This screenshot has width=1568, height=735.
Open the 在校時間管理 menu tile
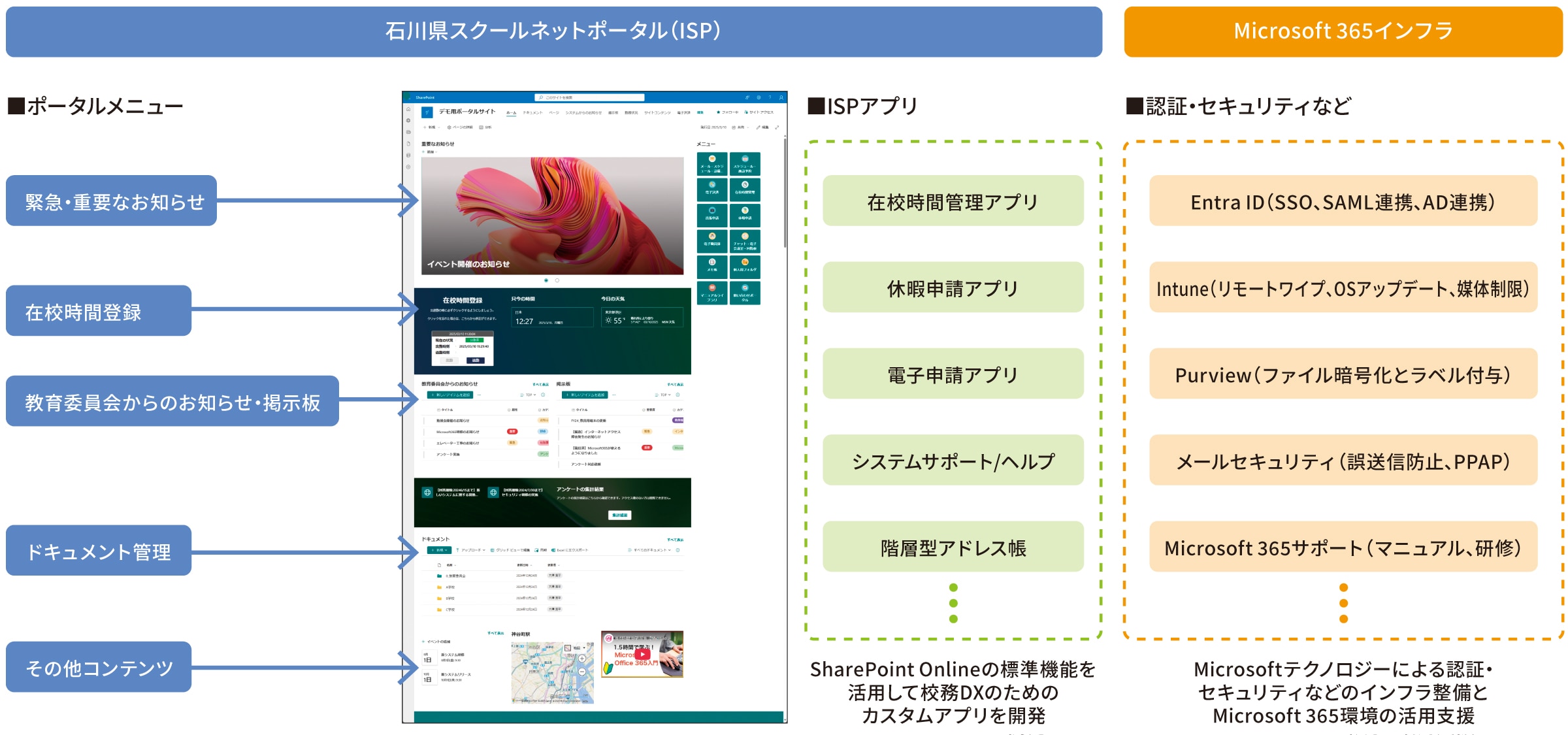pos(745,189)
